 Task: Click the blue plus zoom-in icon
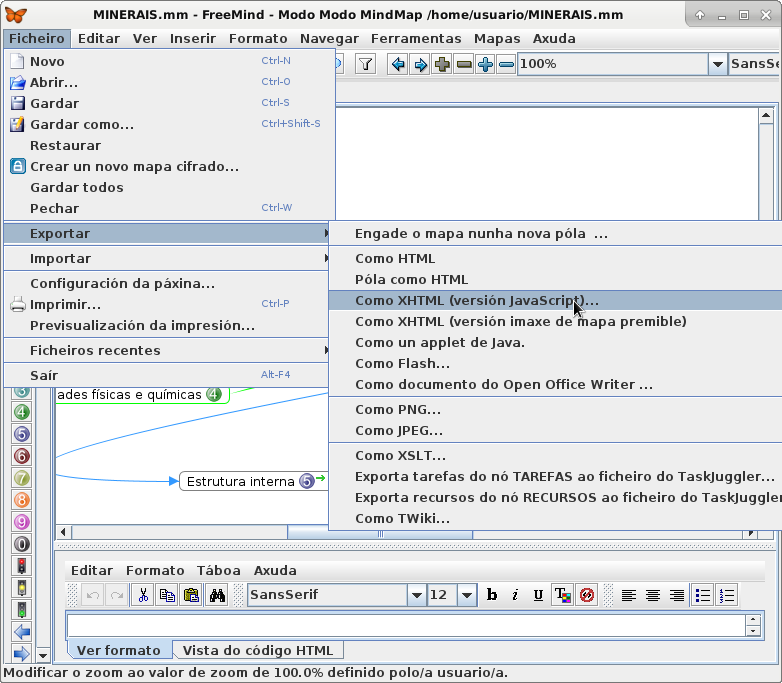click(485, 64)
